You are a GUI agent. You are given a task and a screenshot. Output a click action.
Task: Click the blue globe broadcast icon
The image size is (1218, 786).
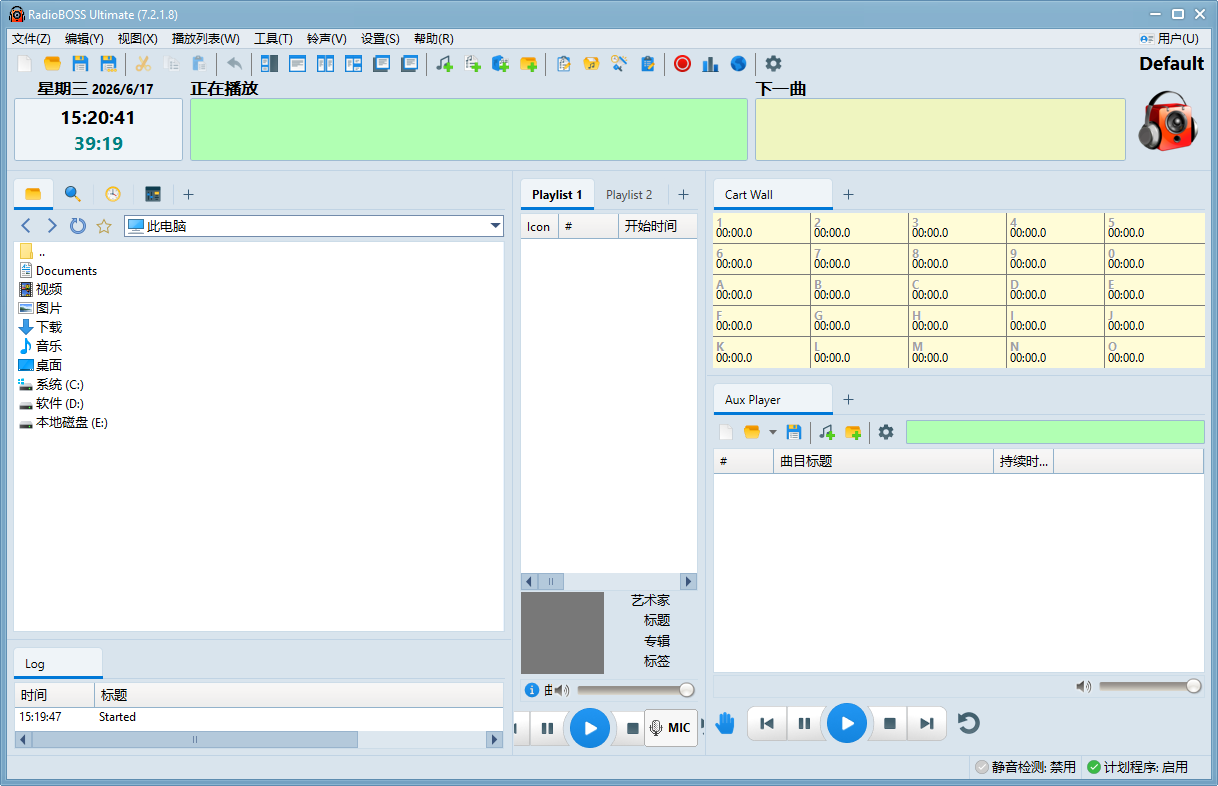[x=738, y=64]
